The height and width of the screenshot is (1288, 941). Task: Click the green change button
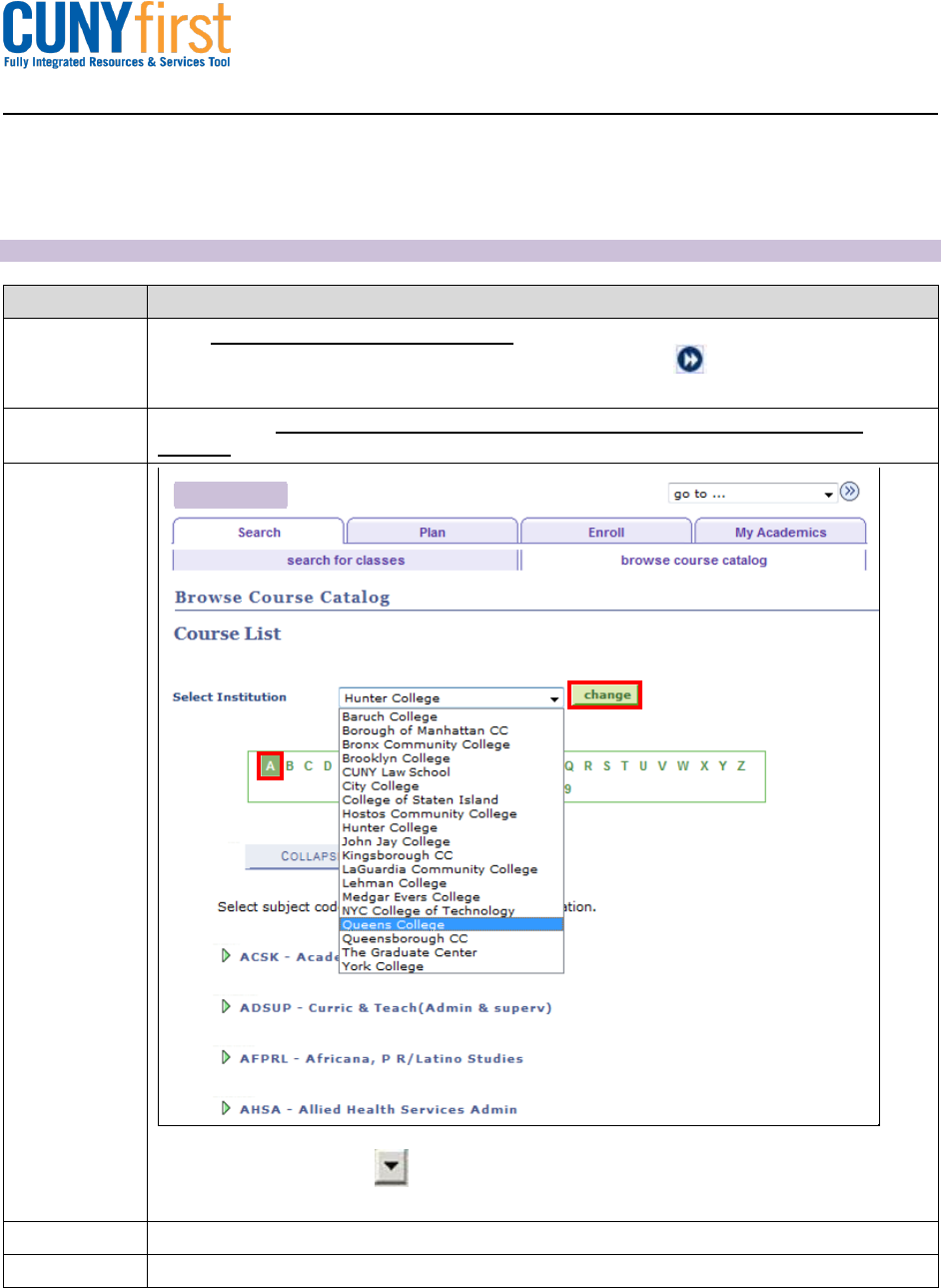coord(606,694)
